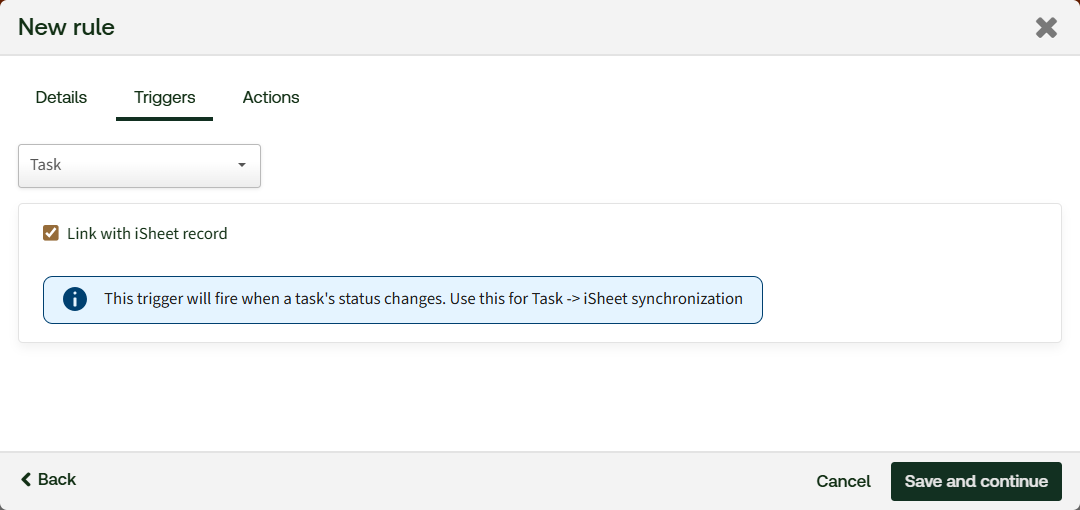Select the "Task" text in combo box
The width and height of the screenshot is (1080, 510).
(x=46, y=165)
